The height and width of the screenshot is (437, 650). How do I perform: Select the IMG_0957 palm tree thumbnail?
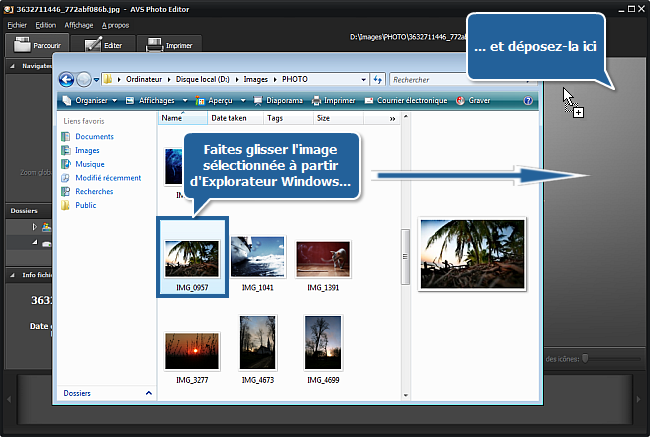192,257
